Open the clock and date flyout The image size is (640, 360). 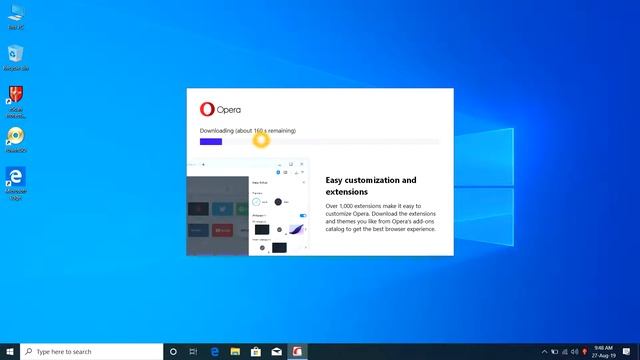tap(604, 351)
